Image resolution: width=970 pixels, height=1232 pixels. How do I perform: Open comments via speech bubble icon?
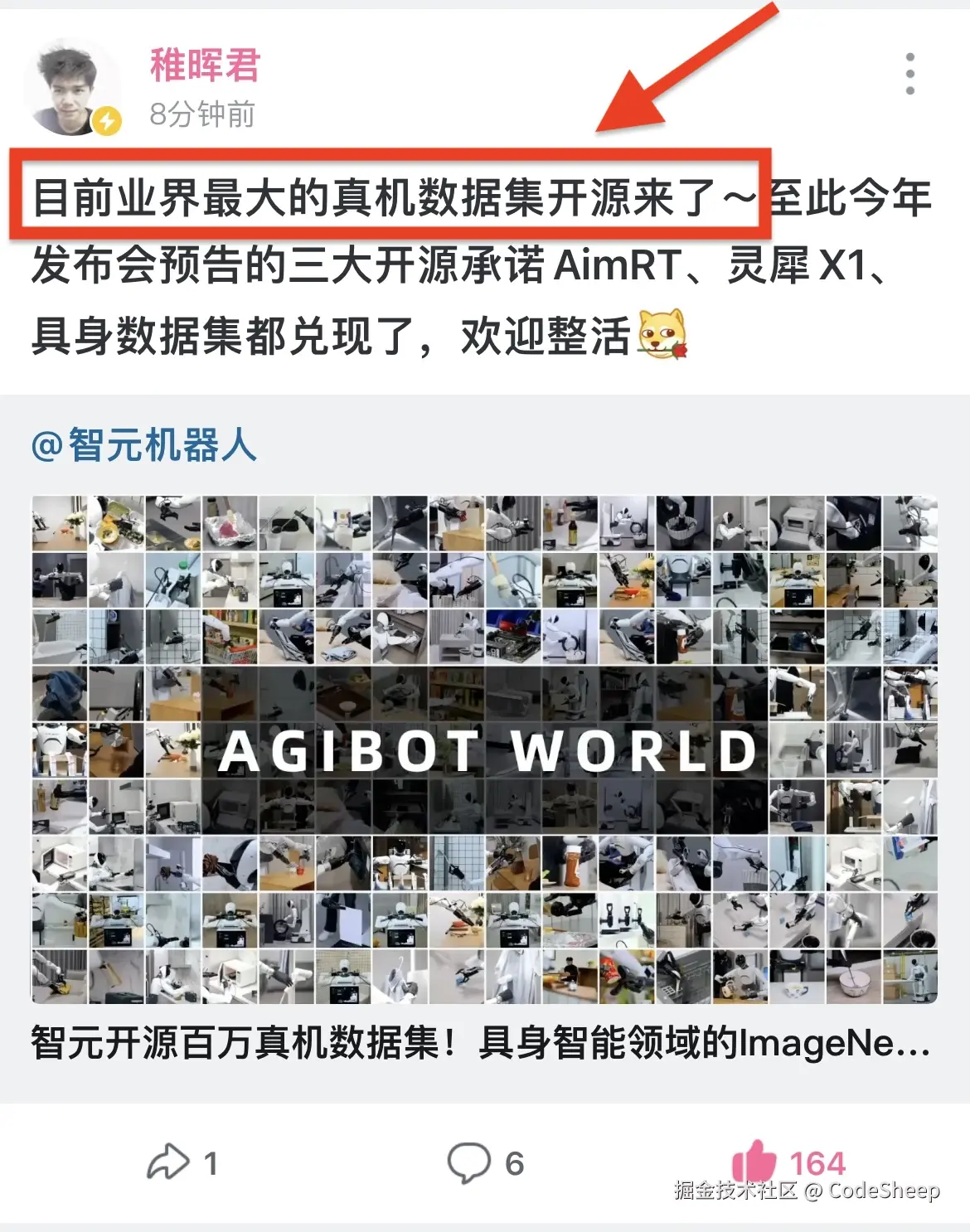click(469, 1162)
